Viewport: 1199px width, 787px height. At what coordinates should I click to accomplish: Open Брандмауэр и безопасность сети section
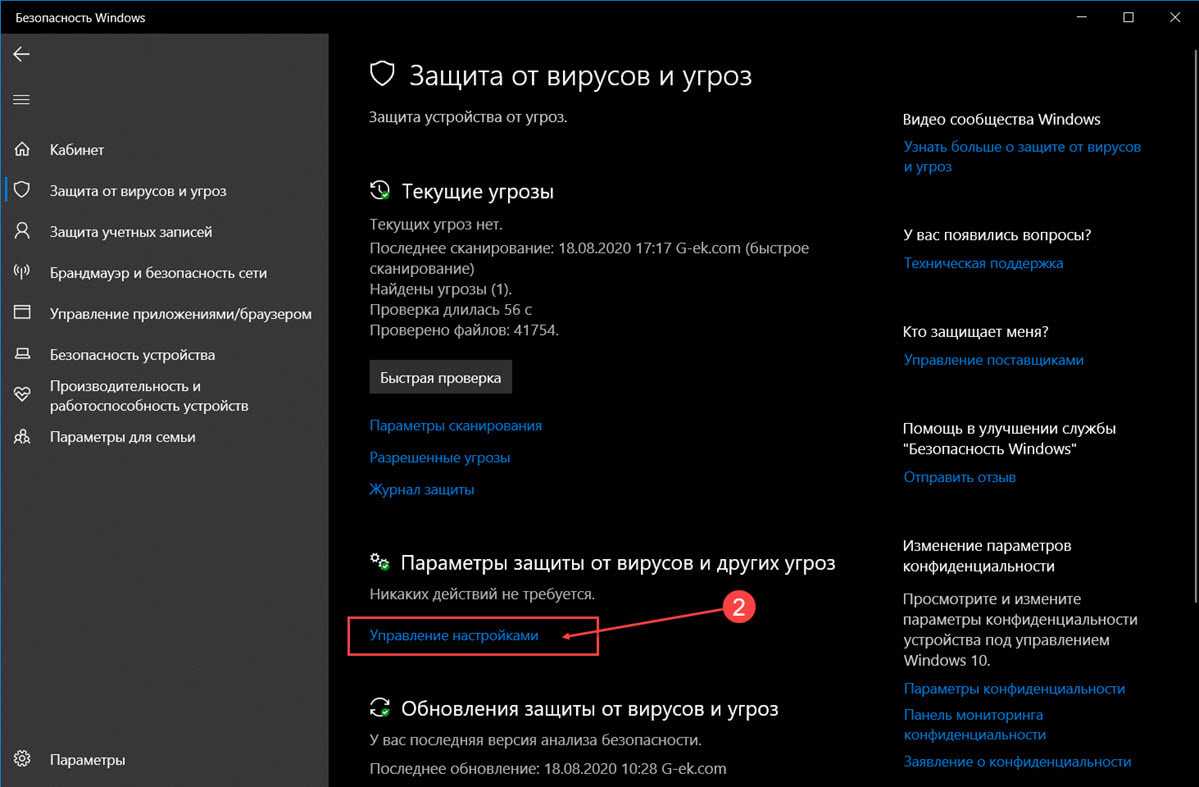(158, 273)
